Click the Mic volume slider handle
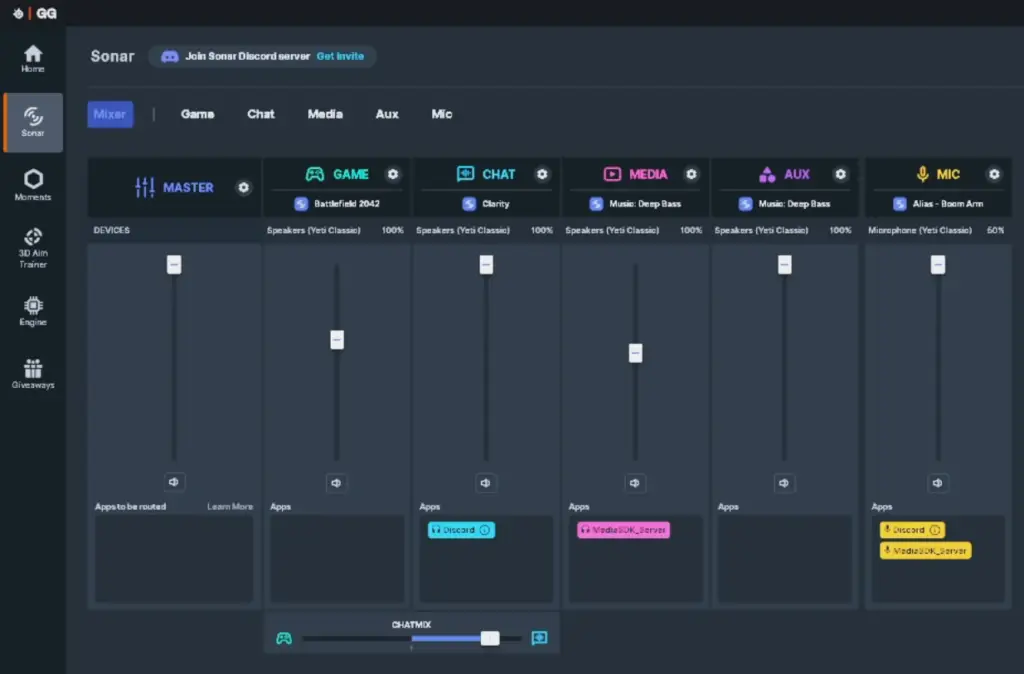 [x=938, y=265]
